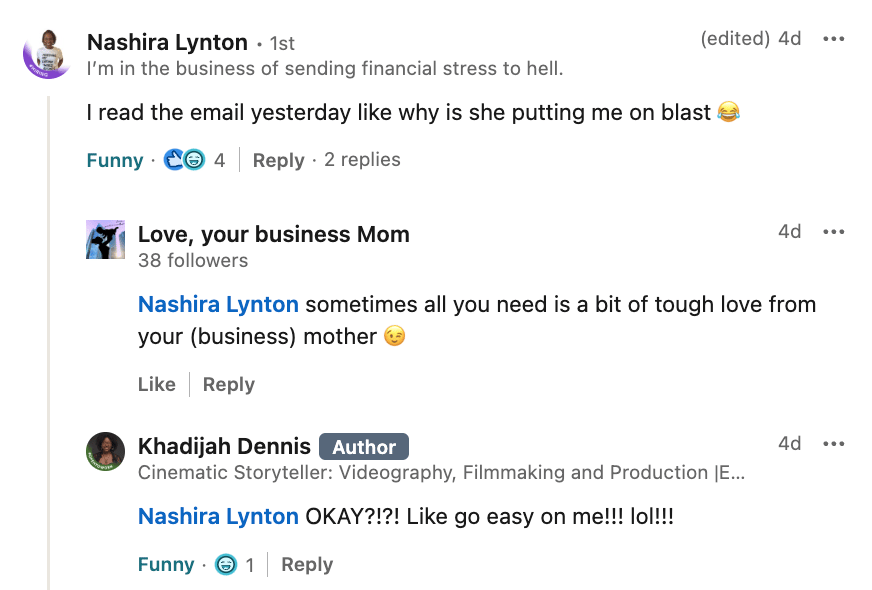This screenshot has width=872, height=590.
Task: Toggle the Funny reaction on Nashira's comment
Action: 115,160
